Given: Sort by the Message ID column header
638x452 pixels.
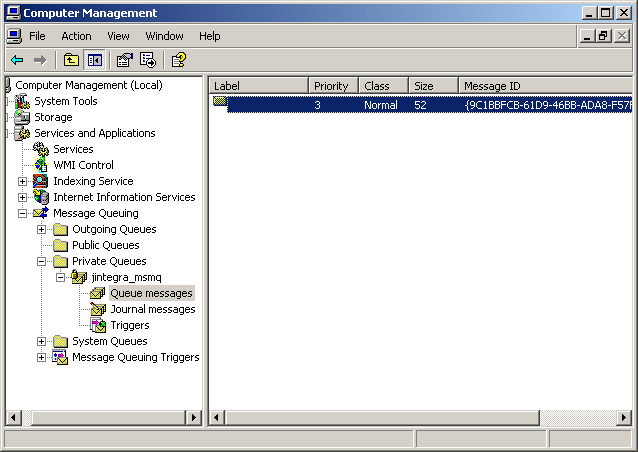Looking at the screenshot, I should (545, 86).
